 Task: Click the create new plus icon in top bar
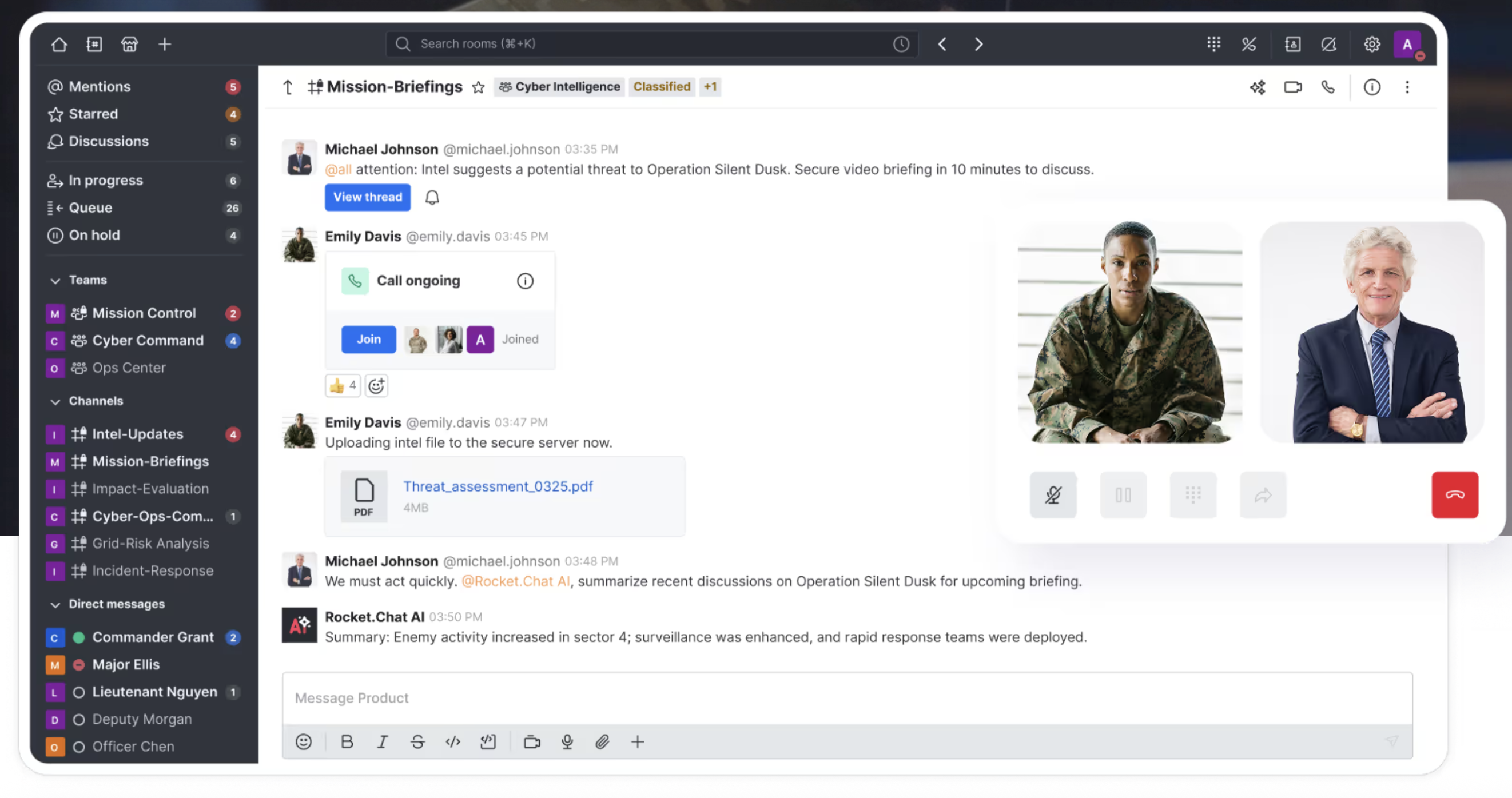coord(165,44)
